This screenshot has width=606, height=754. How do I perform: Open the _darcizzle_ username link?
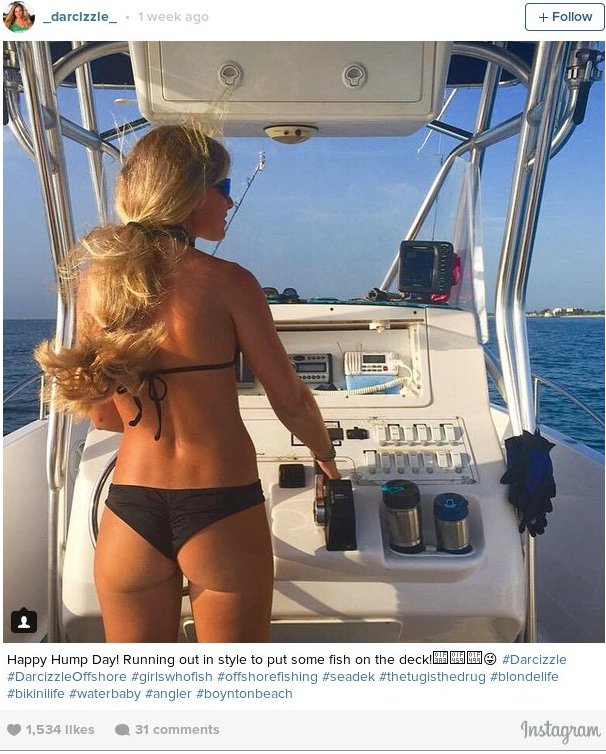click(80, 17)
